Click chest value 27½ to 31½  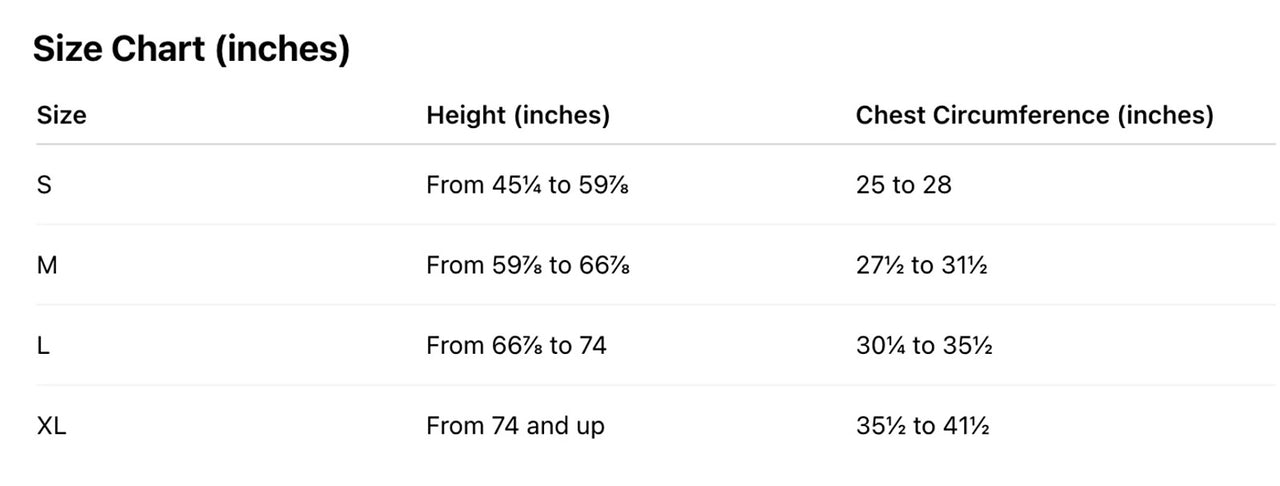tap(922, 265)
